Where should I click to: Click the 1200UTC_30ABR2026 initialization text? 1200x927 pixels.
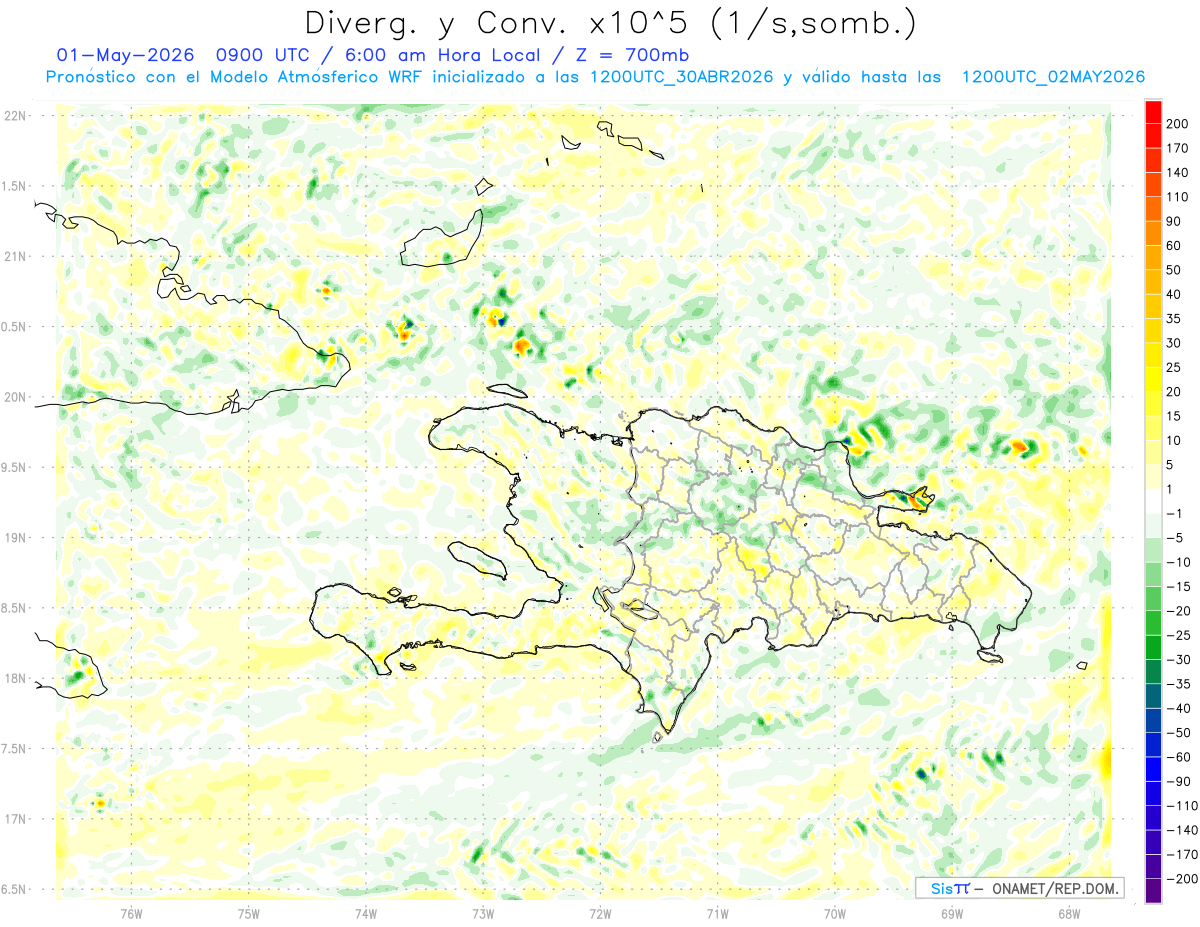pos(681,77)
